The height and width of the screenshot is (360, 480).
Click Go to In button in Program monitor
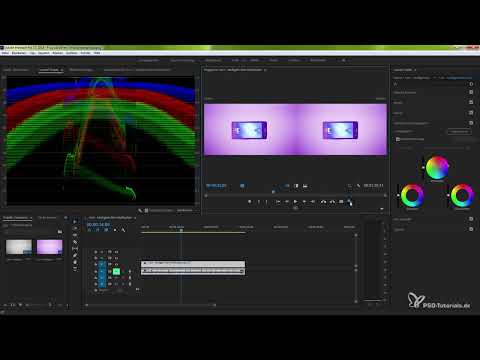point(277,202)
